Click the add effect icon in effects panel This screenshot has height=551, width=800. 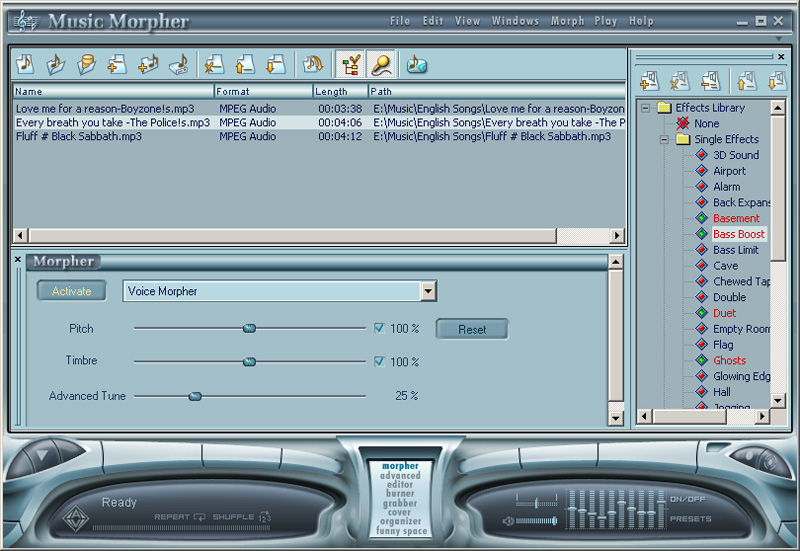pos(648,81)
